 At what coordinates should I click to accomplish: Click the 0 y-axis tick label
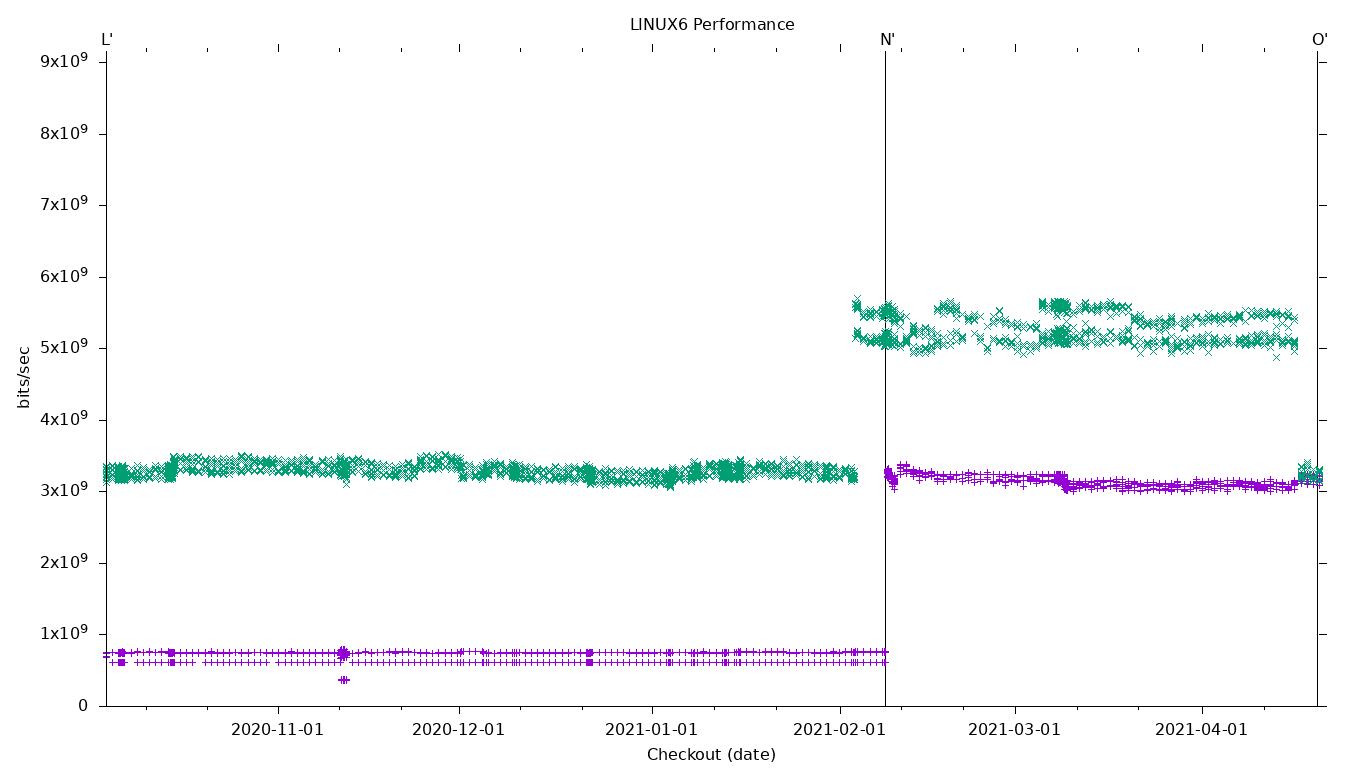83,706
